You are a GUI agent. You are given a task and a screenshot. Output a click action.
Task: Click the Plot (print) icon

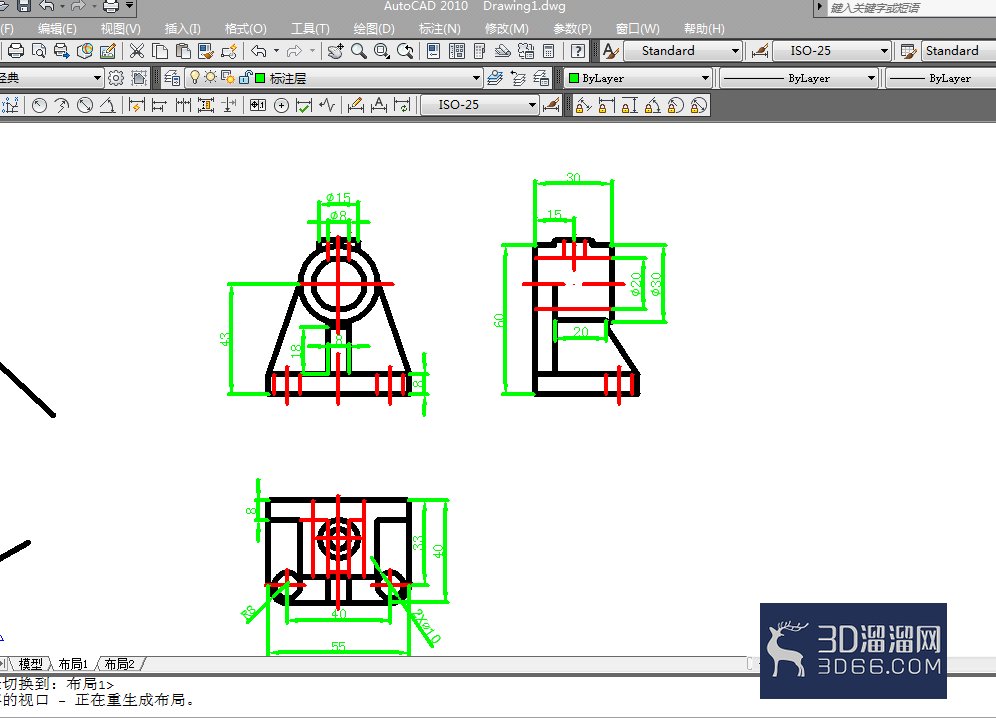pos(16,51)
